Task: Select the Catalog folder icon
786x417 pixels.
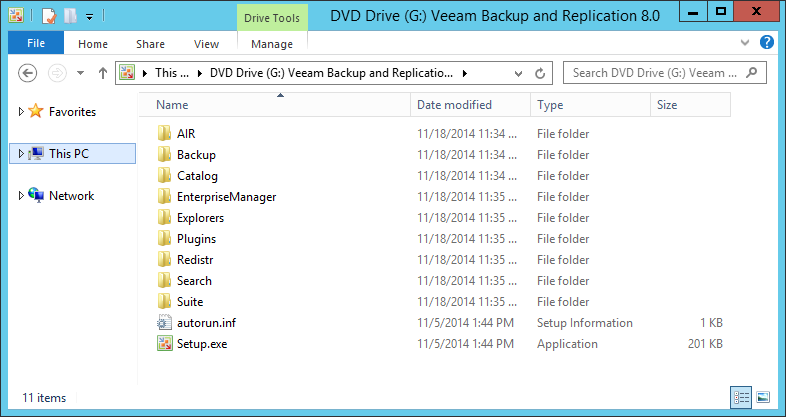Action: coord(164,175)
